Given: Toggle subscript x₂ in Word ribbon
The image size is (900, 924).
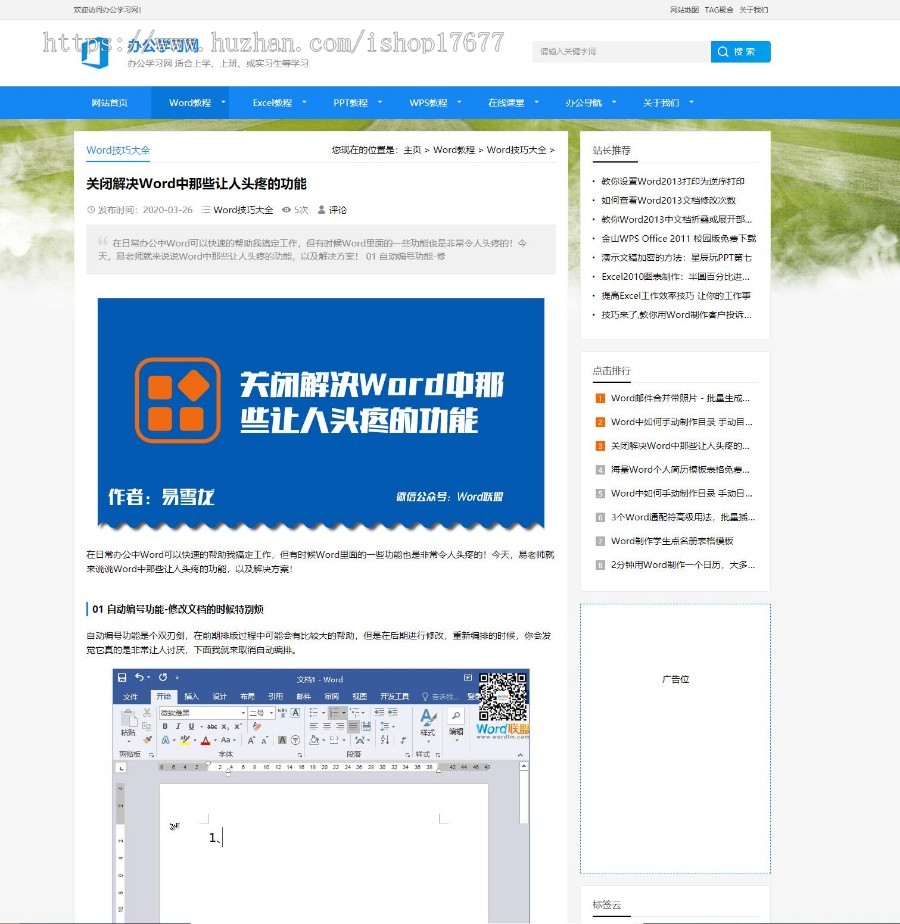Looking at the screenshot, I should [x=225, y=727].
